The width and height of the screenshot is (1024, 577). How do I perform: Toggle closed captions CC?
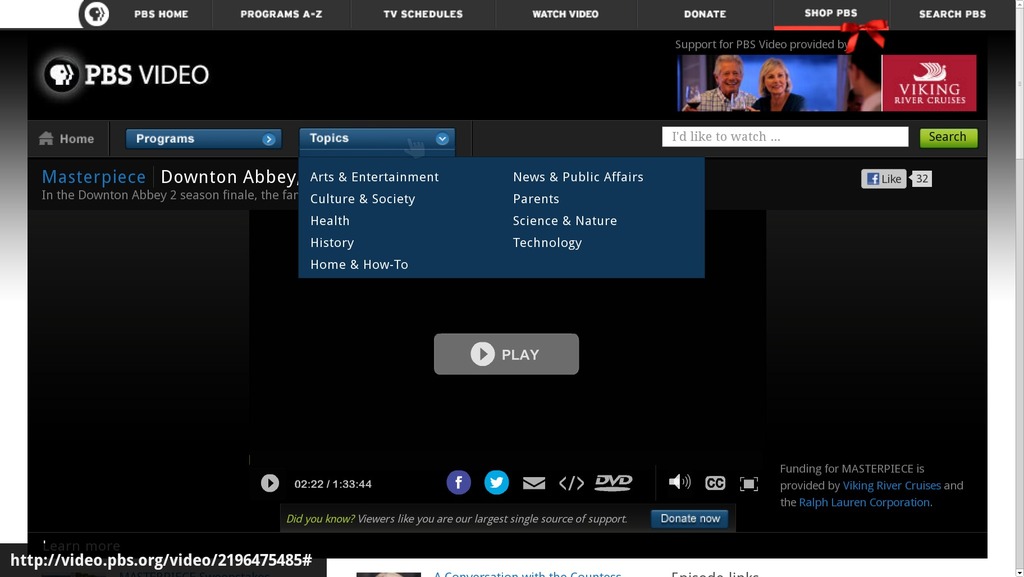(x=715, y=483)
